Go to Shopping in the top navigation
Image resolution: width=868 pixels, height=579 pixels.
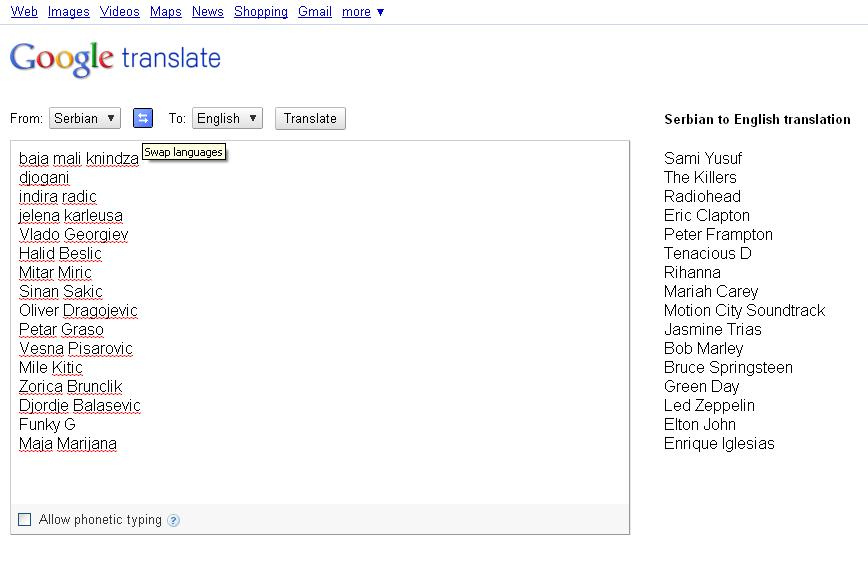coord(261,12)
